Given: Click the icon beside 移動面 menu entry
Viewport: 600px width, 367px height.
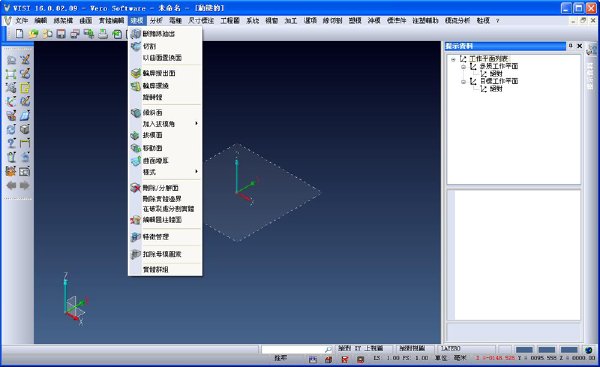Looking at the screenshot, I should point(135,148).
